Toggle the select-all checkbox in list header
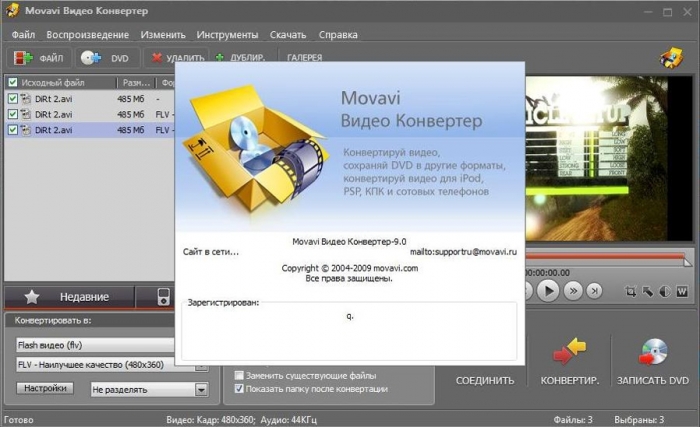 (x=12, y=83)
